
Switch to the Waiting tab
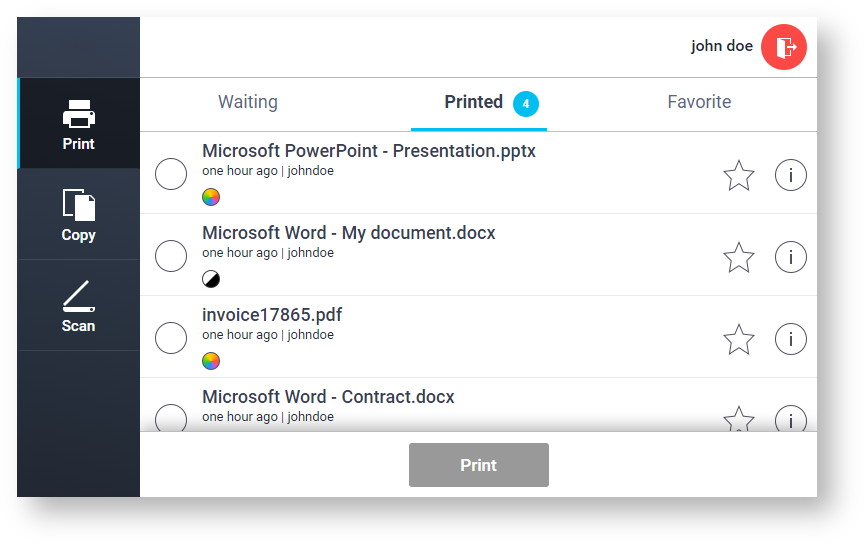(248, 102)
